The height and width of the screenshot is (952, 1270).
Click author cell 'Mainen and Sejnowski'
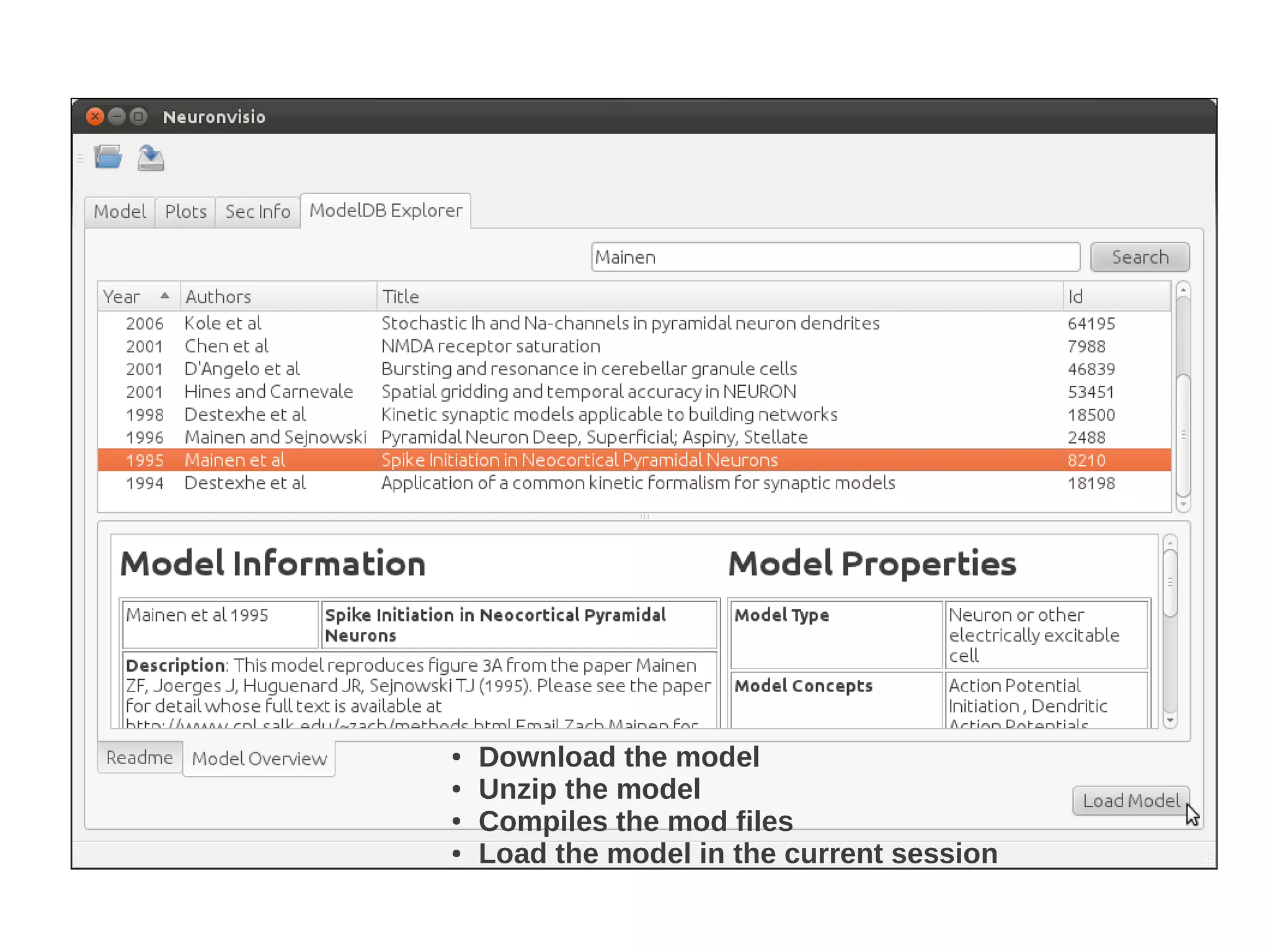275,437
